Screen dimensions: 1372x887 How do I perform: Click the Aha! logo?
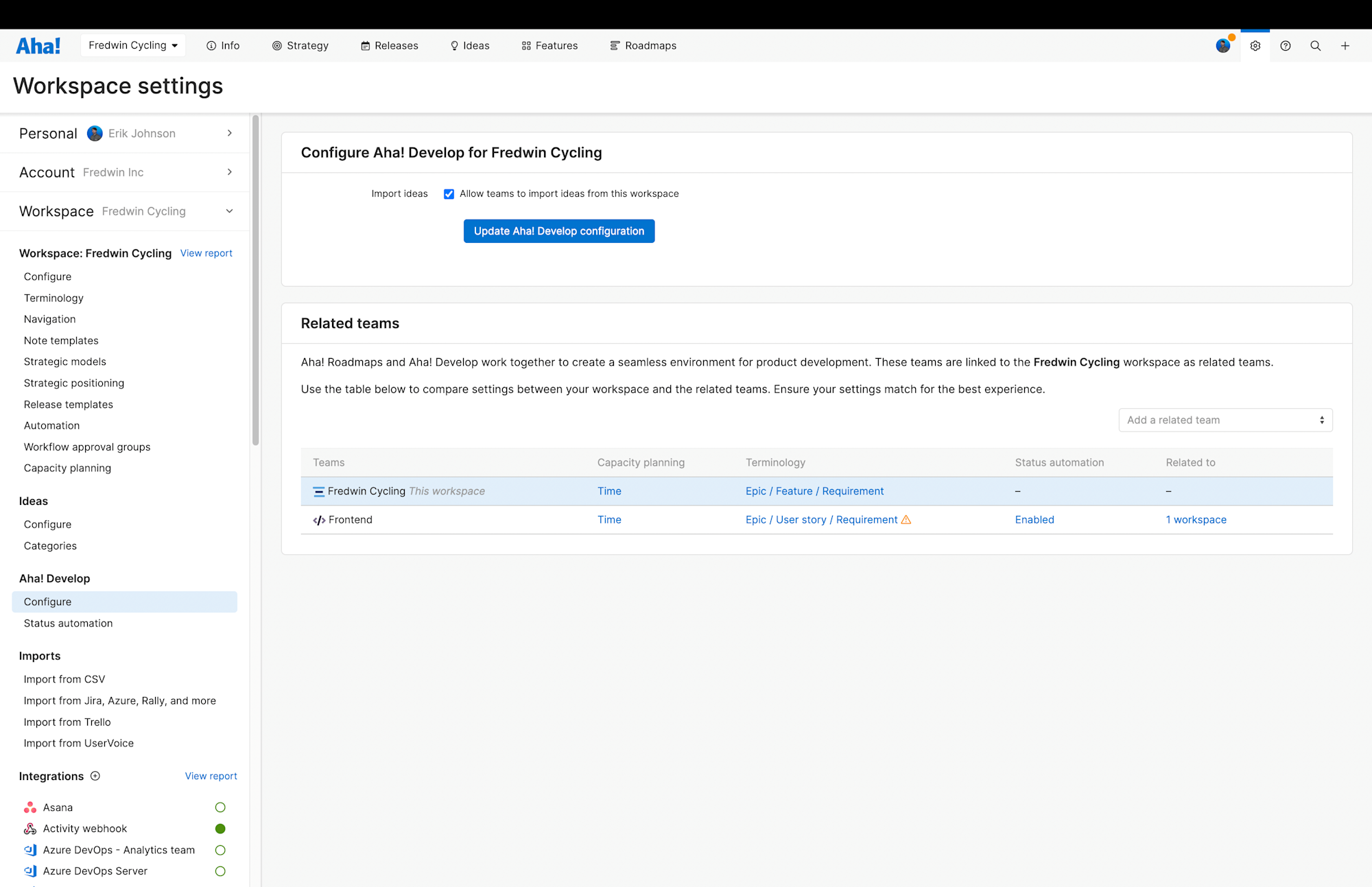(38, 46)
